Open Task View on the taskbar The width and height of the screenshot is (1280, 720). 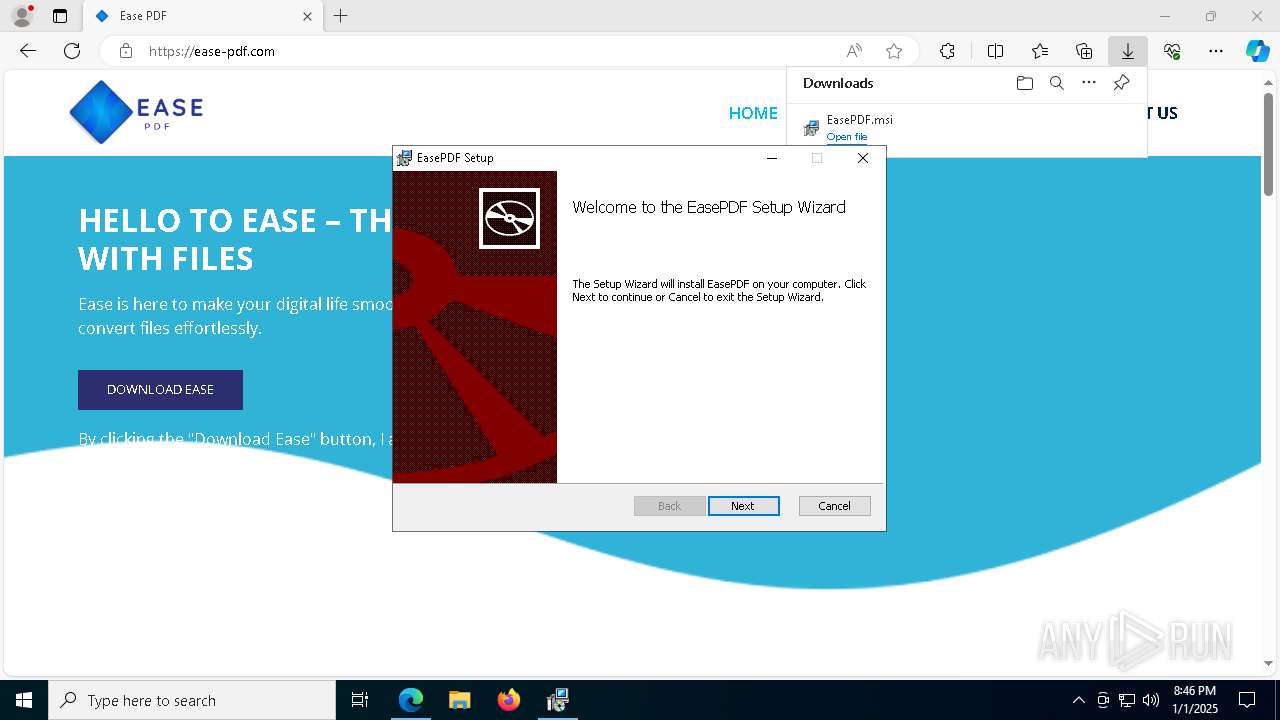360,700
